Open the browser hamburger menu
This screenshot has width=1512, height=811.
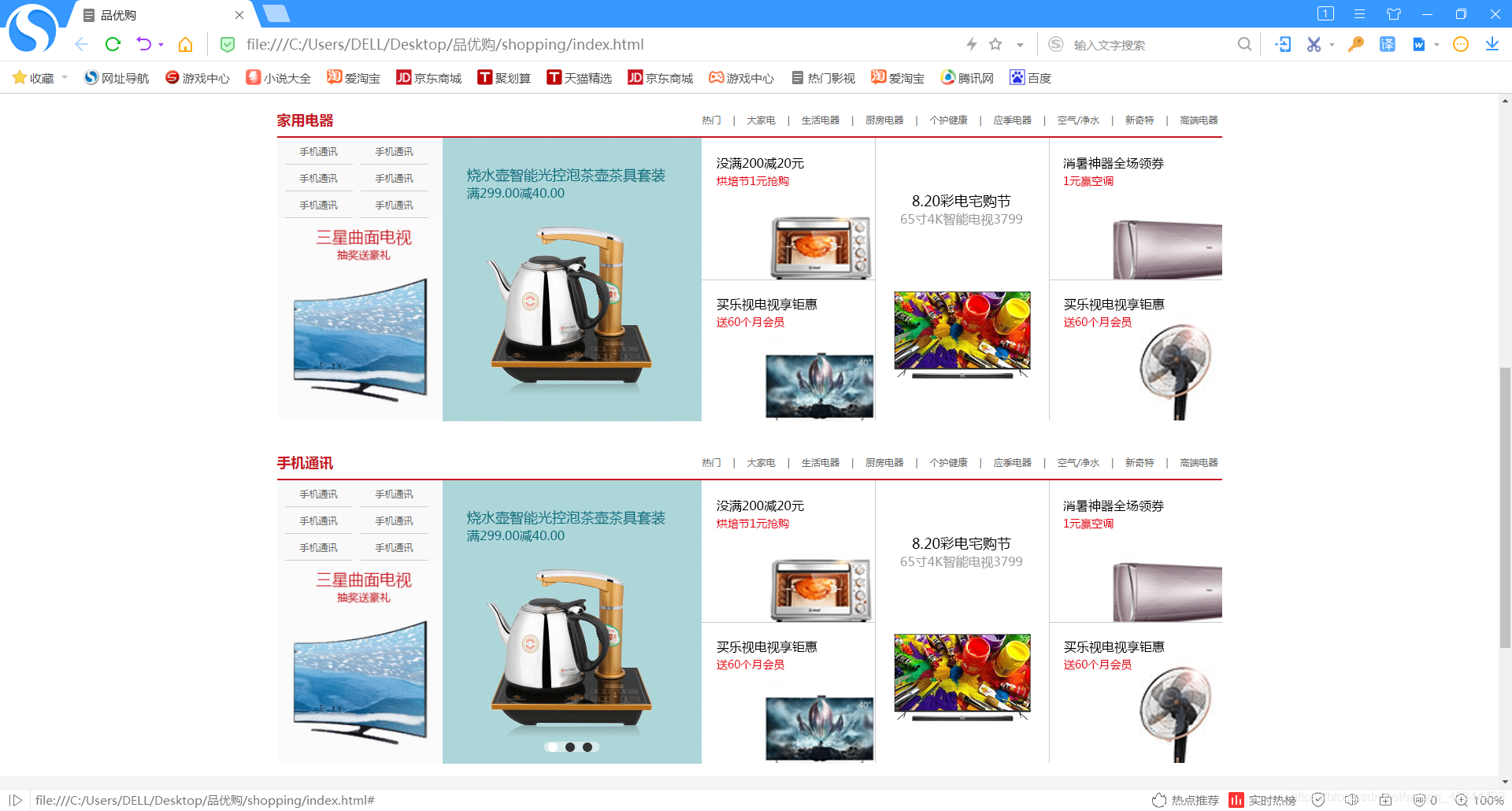pyautogui.click(x=1359, y=13)
